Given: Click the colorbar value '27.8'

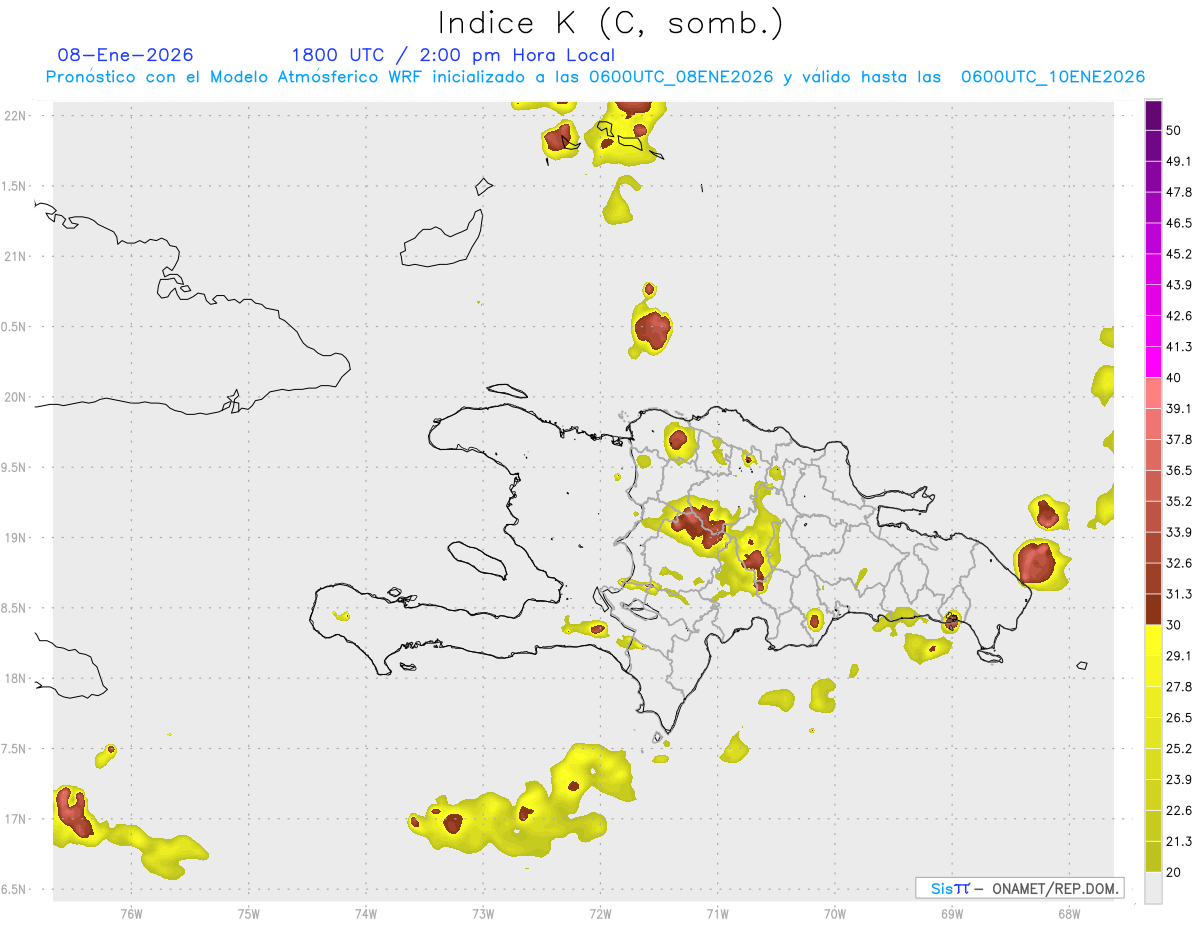Looking at the screenshot, I should point(1179,687).
